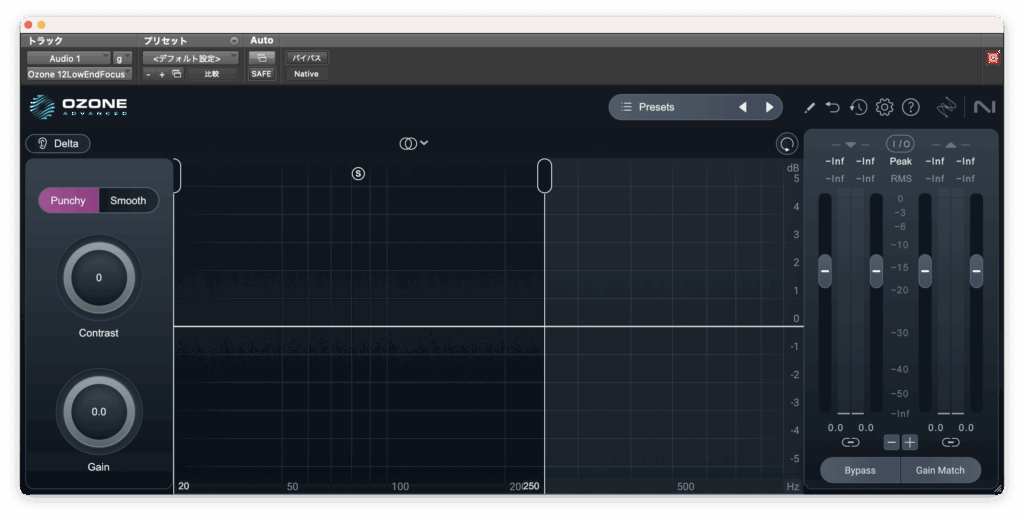Open the <デフォルト設定> preset dropdown
This screenshot has width=1024, height=518.
click(x=189, y=59)
